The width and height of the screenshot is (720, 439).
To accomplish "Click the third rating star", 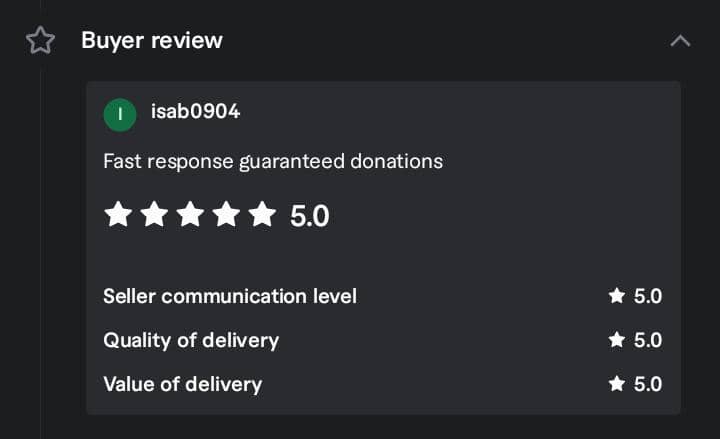I will click(x=190, y=214).
